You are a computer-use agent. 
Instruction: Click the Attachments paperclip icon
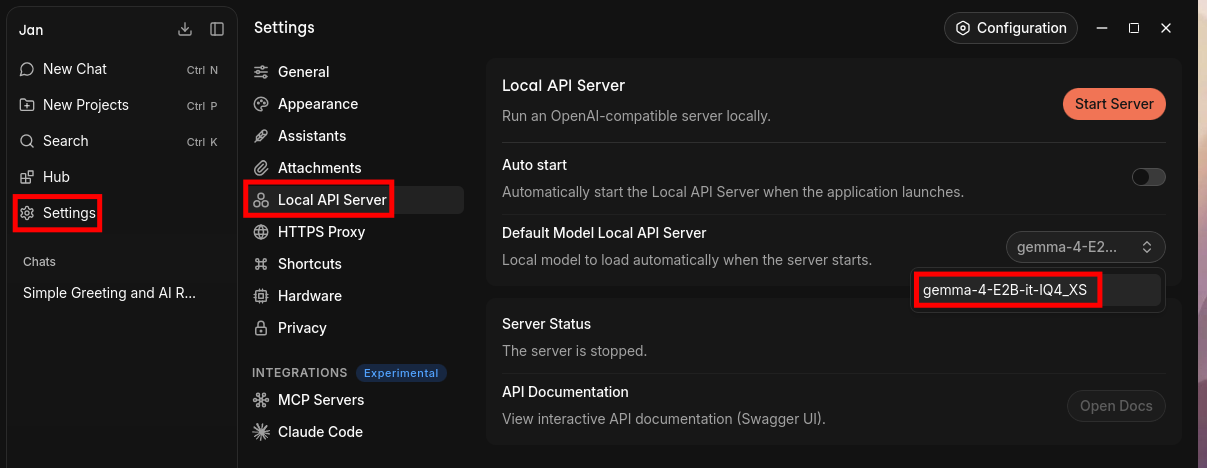click(x=261, y=168)
